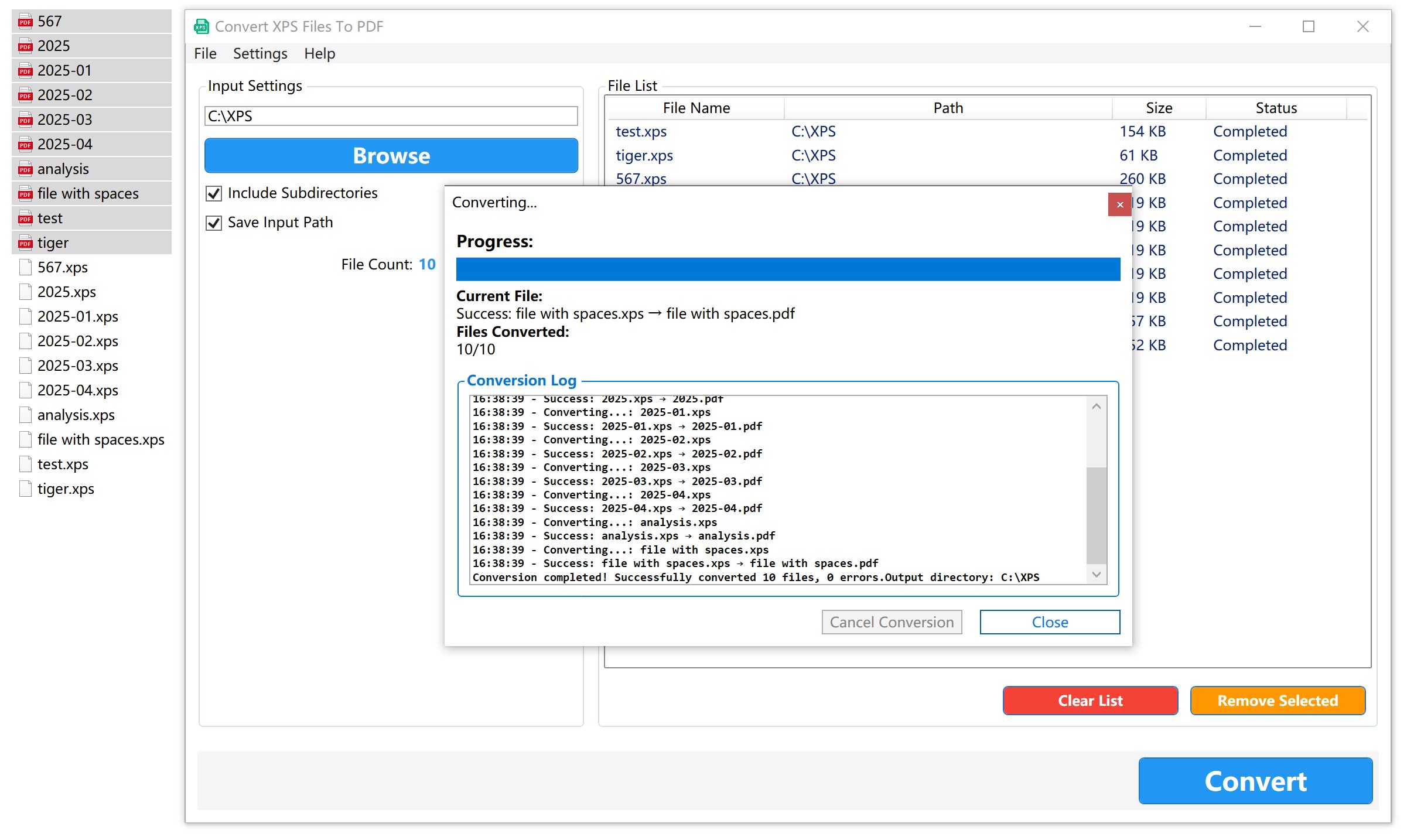1407x840 pixels.
Task: Toggle the Save Input Path checkbox
Action: 214,223
